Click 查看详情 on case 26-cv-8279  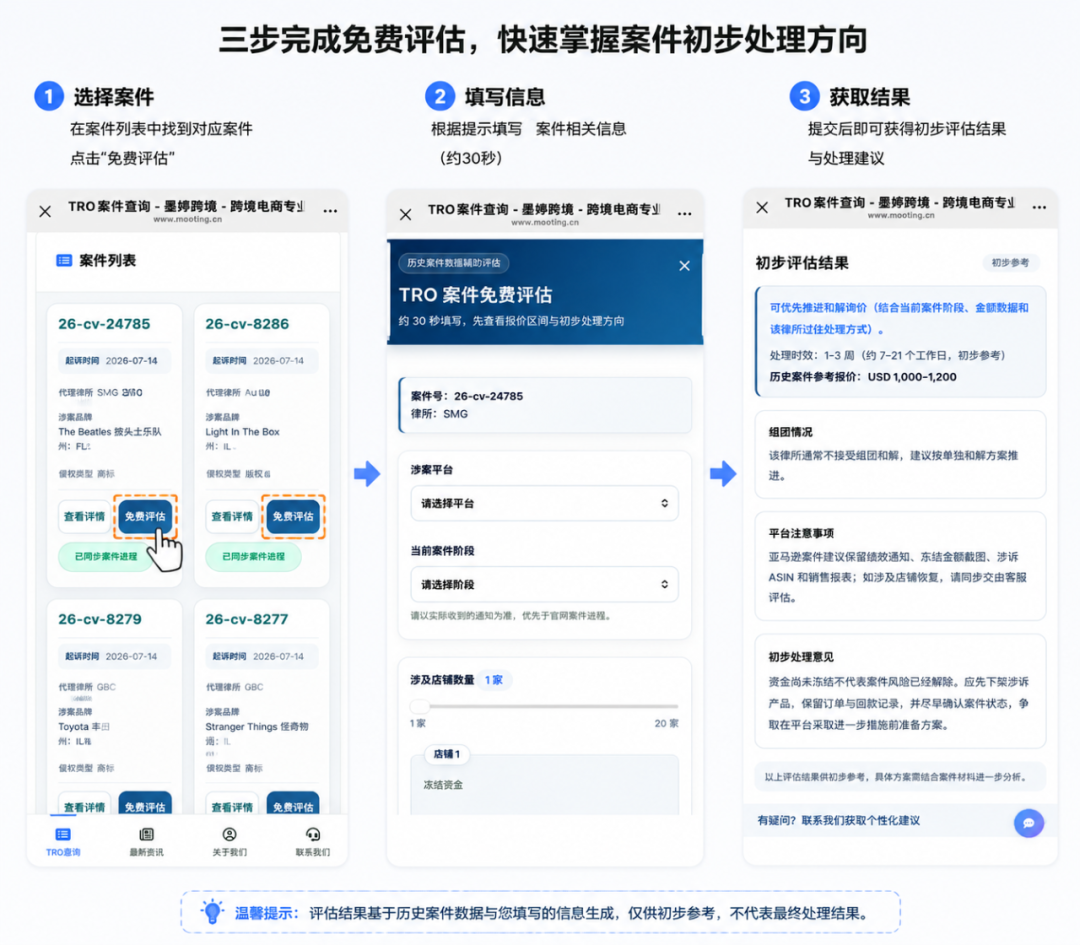[x=84, y=804]
